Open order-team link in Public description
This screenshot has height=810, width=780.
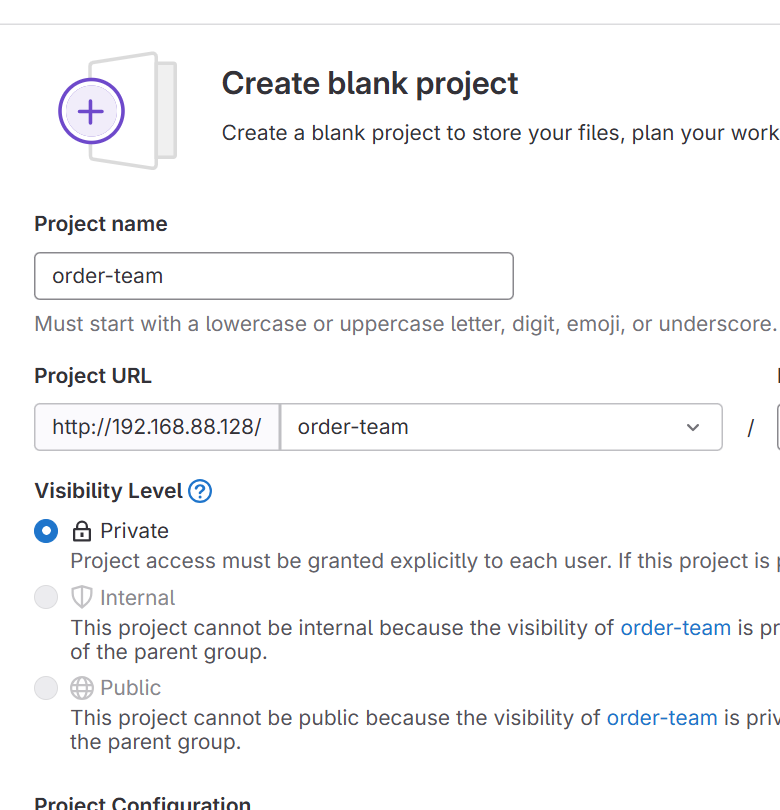[x=661, y=717]
